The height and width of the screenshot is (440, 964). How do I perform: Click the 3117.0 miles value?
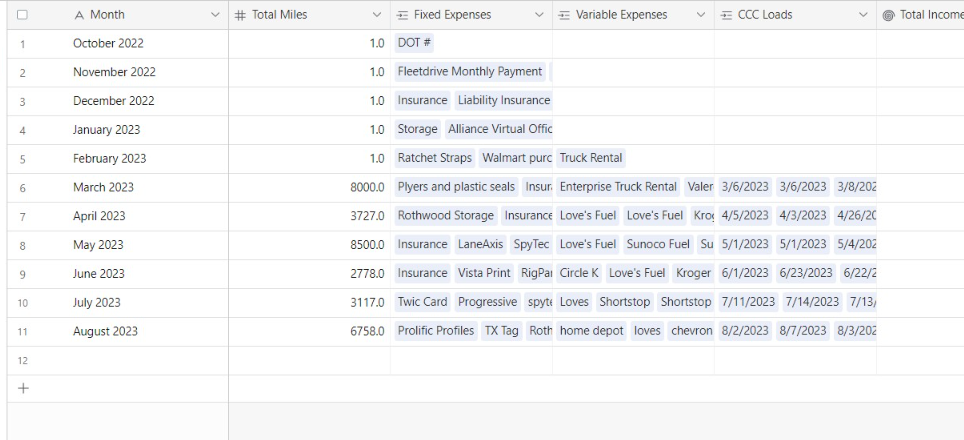(x=367, y=302)
